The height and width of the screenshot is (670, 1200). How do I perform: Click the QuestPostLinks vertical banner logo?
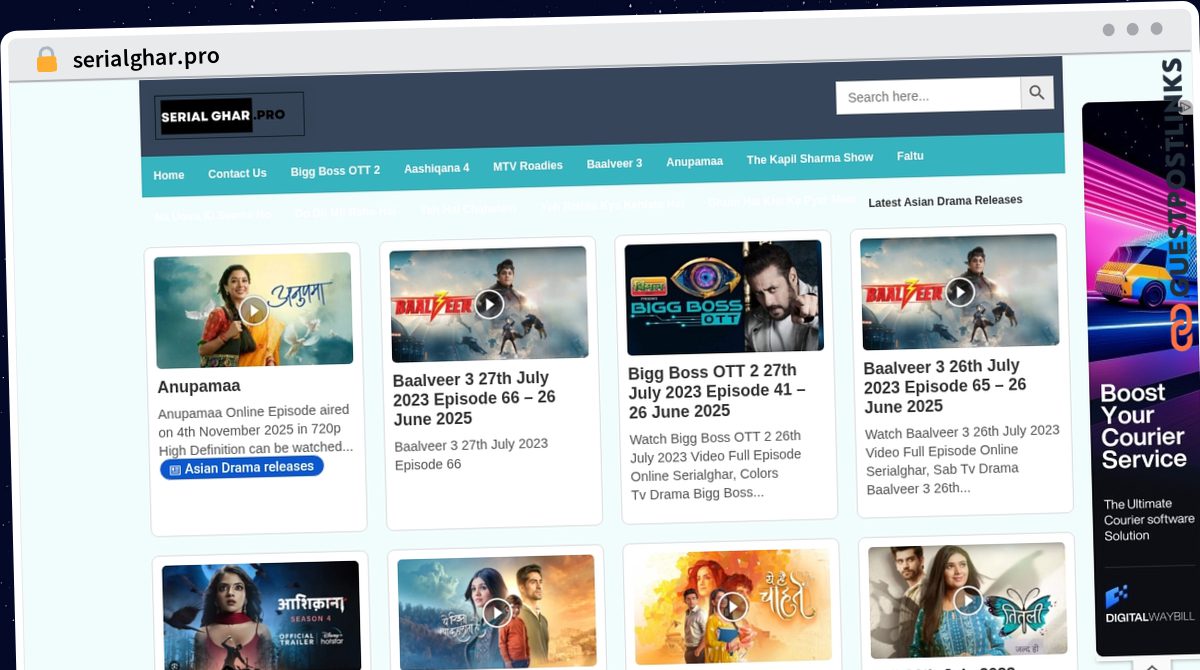[1180, 205]
